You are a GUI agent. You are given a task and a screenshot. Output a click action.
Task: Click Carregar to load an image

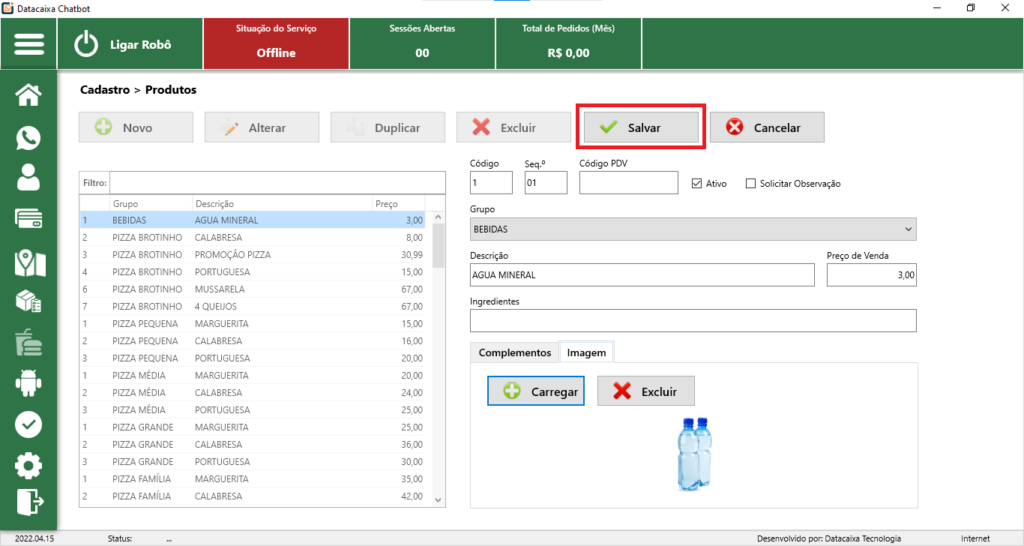coord(536,391)
